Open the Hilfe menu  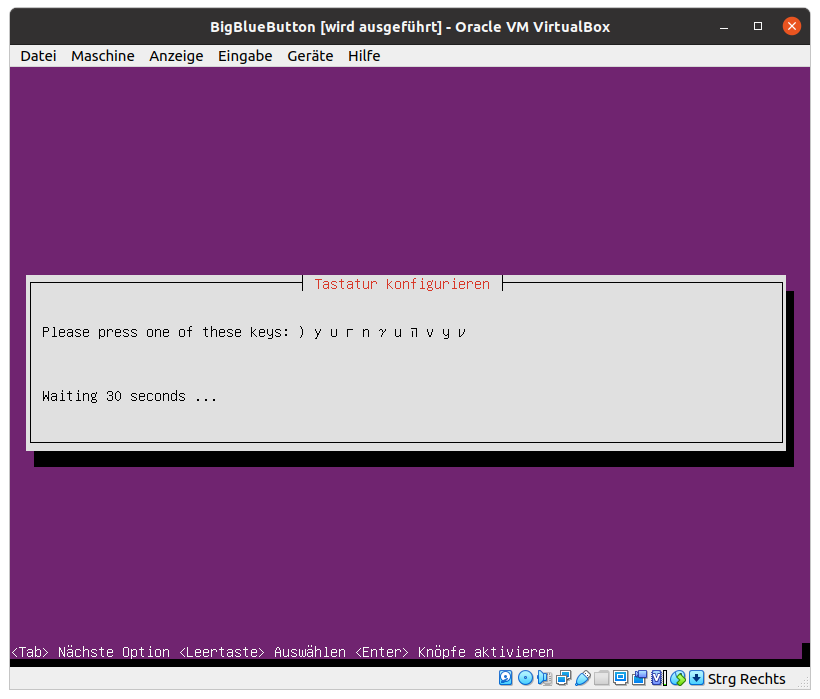pos(364,56)
